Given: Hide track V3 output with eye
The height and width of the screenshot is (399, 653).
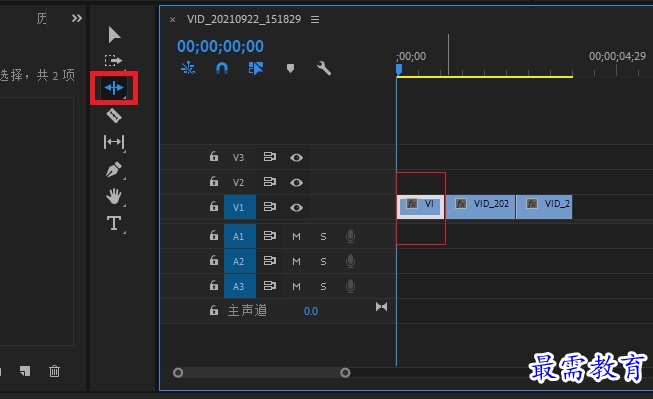Looking at the screenshot, I should coord(297,157).
